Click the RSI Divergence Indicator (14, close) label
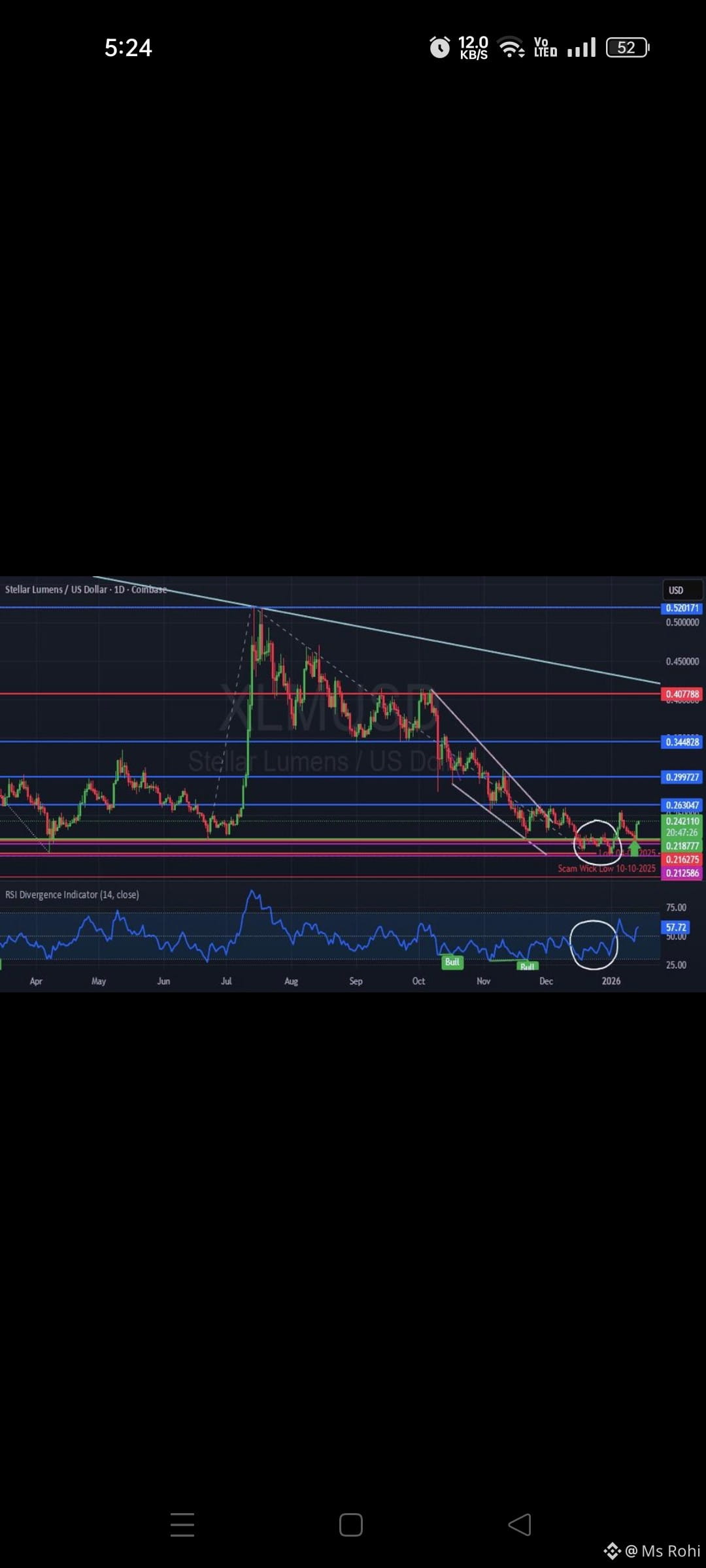Image resolution: width=706 pixels, height=1568 pixels. pos(72,894)
